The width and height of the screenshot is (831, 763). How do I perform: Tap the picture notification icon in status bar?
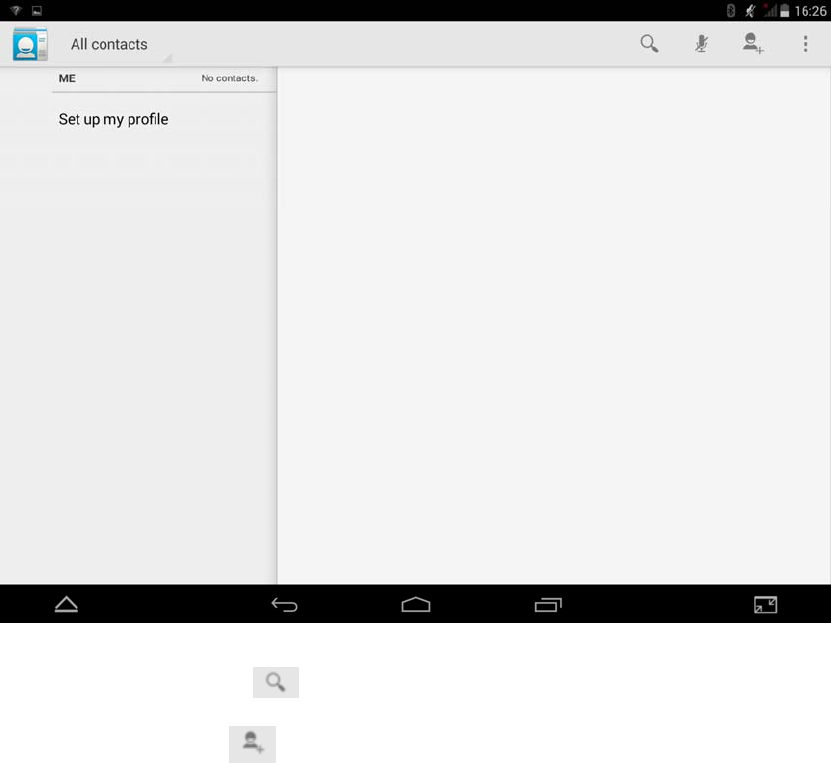pos(37,11)
